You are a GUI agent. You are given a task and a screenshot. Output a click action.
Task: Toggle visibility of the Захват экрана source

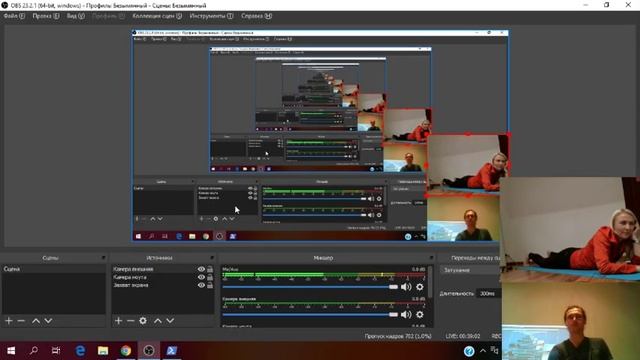pyautogui.click(x=201, y=285)
